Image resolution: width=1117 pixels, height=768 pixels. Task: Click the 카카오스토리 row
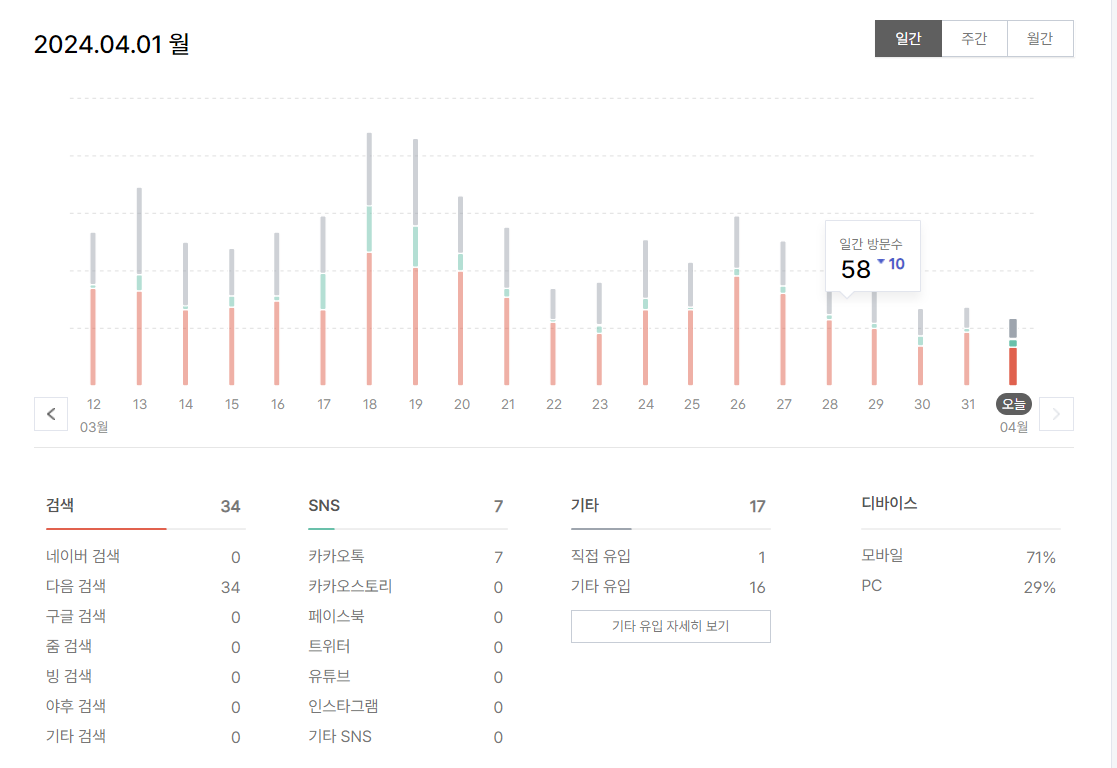coord(407,586)
